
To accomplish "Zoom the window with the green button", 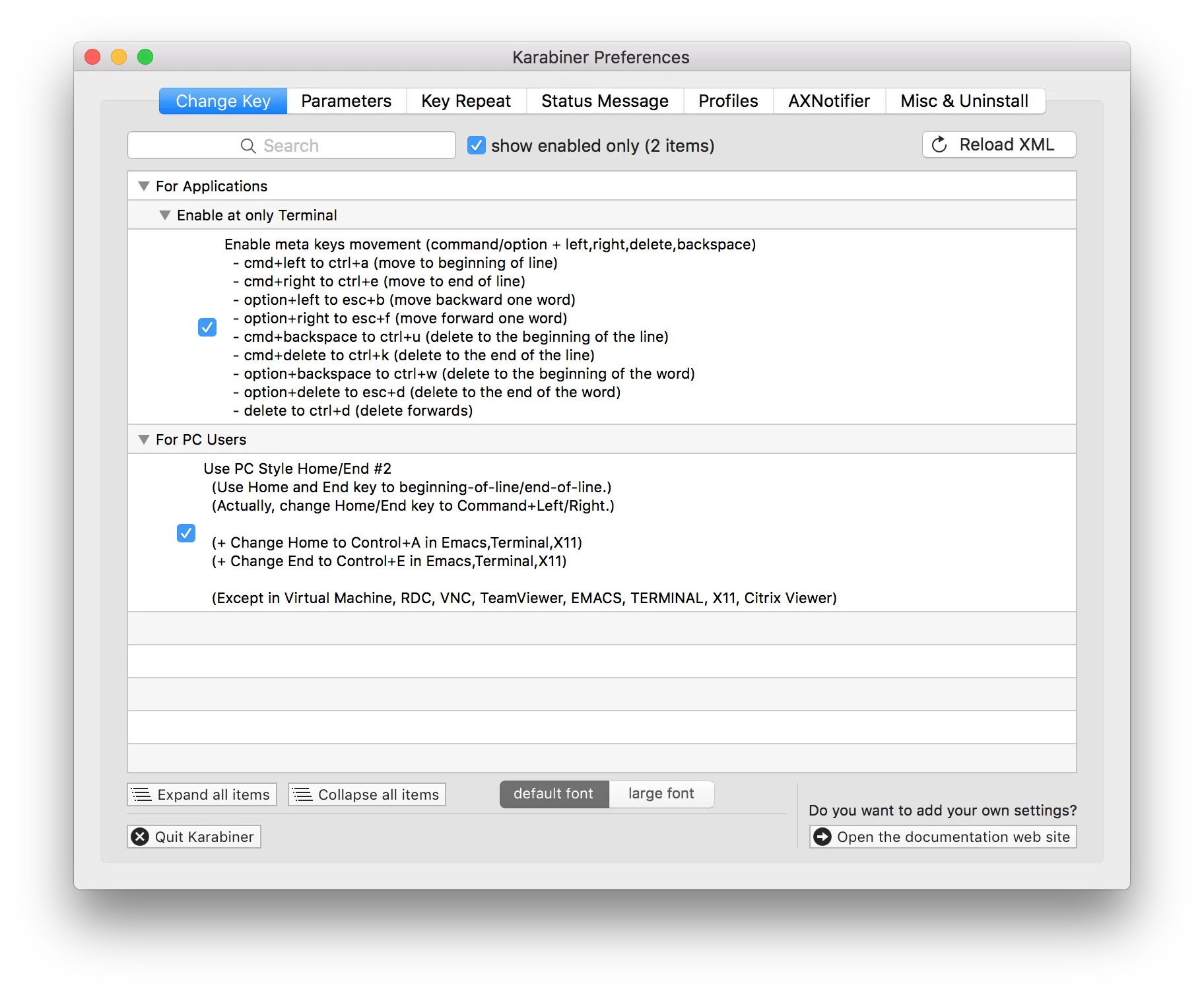I will point(145,57).
